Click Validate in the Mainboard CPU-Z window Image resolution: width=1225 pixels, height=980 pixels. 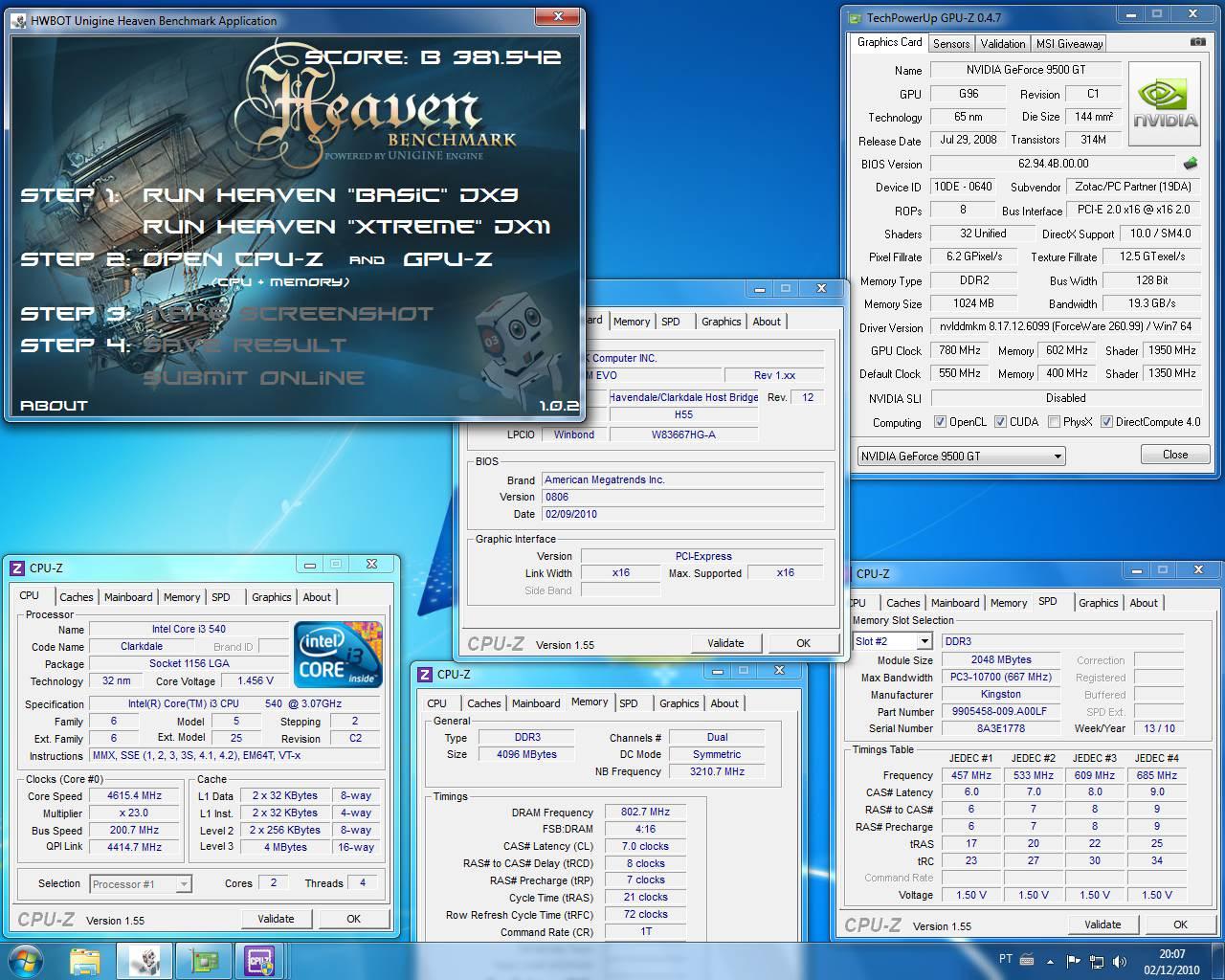(725, 643)
